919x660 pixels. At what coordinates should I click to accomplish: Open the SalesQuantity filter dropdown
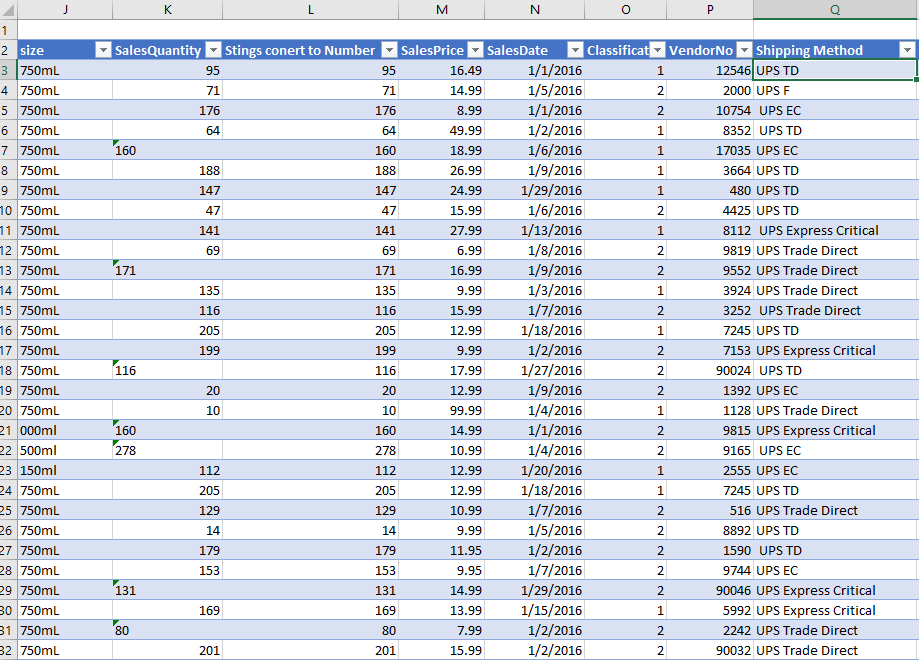(x=214, y=50)
